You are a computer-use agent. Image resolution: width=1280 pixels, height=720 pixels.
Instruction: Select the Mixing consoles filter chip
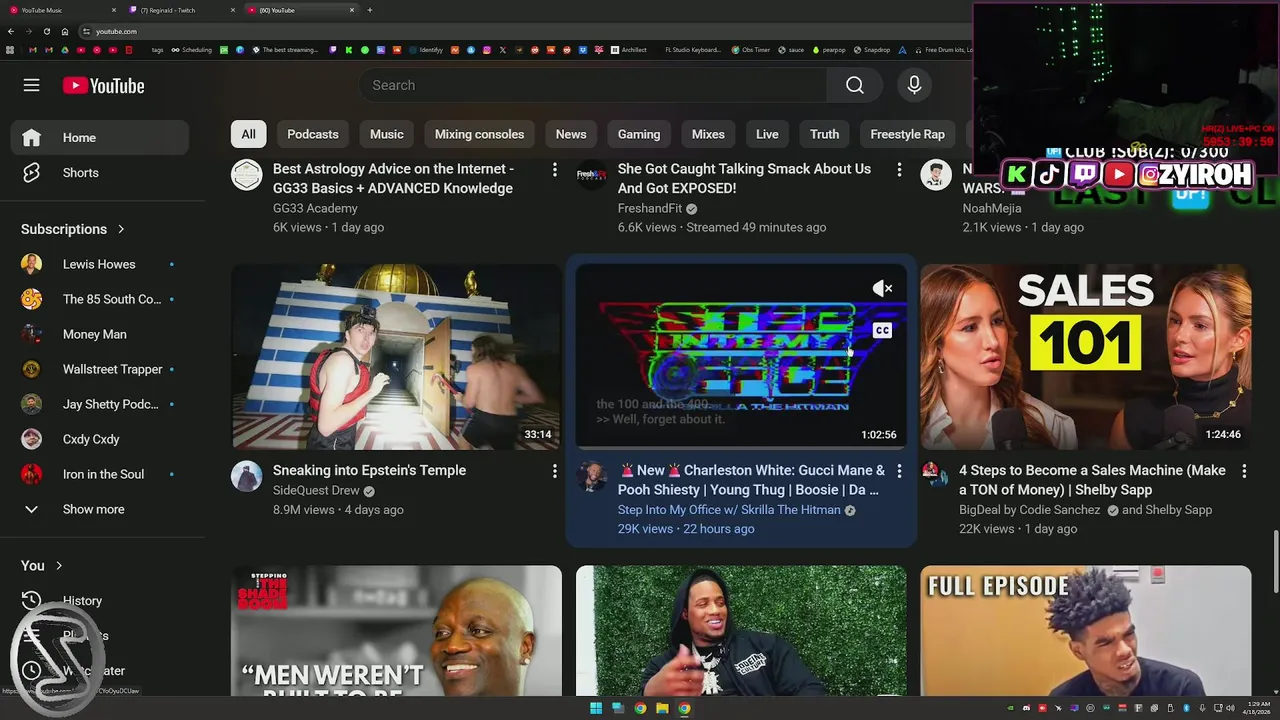[x=479, y=134]
